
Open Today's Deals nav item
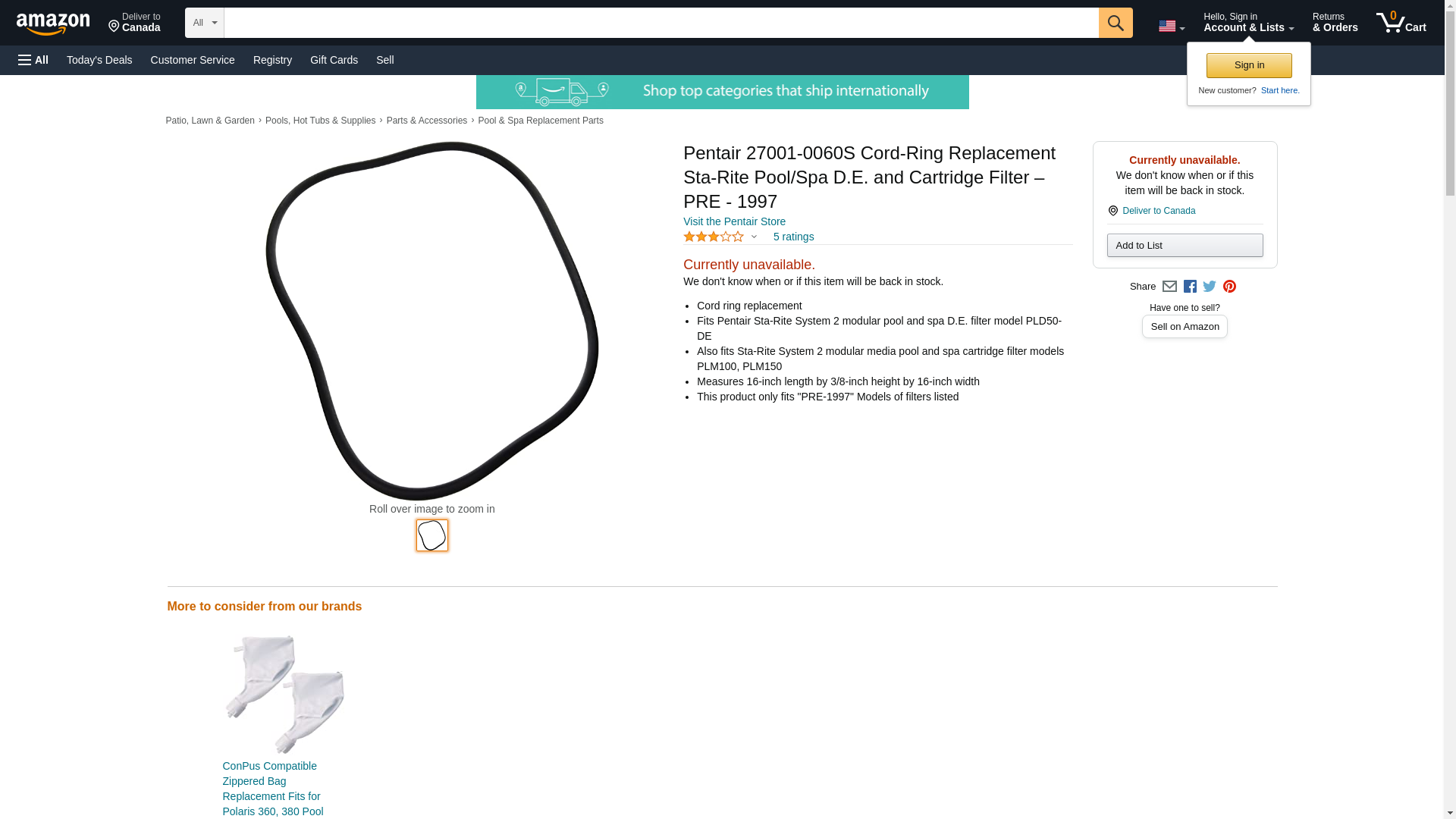coord(99,60)
